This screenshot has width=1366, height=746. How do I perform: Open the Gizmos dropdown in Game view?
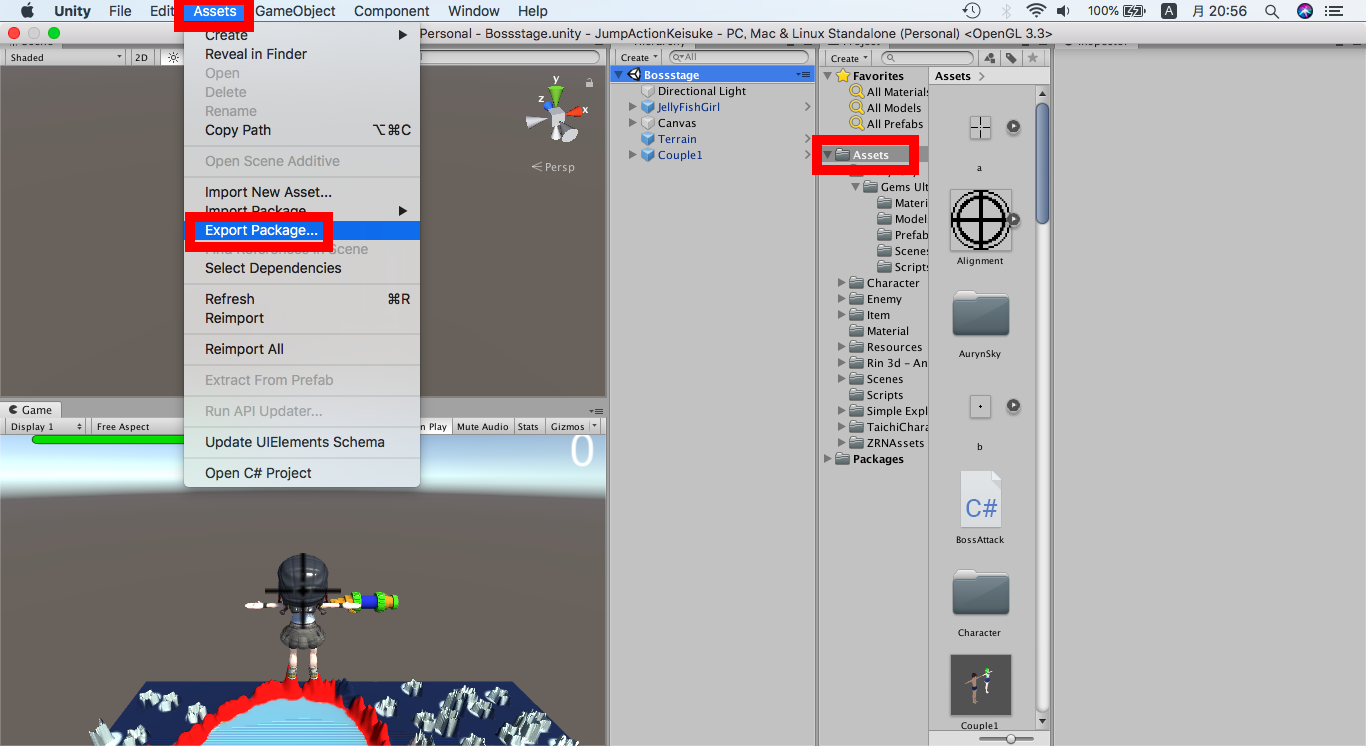[572, 427]
